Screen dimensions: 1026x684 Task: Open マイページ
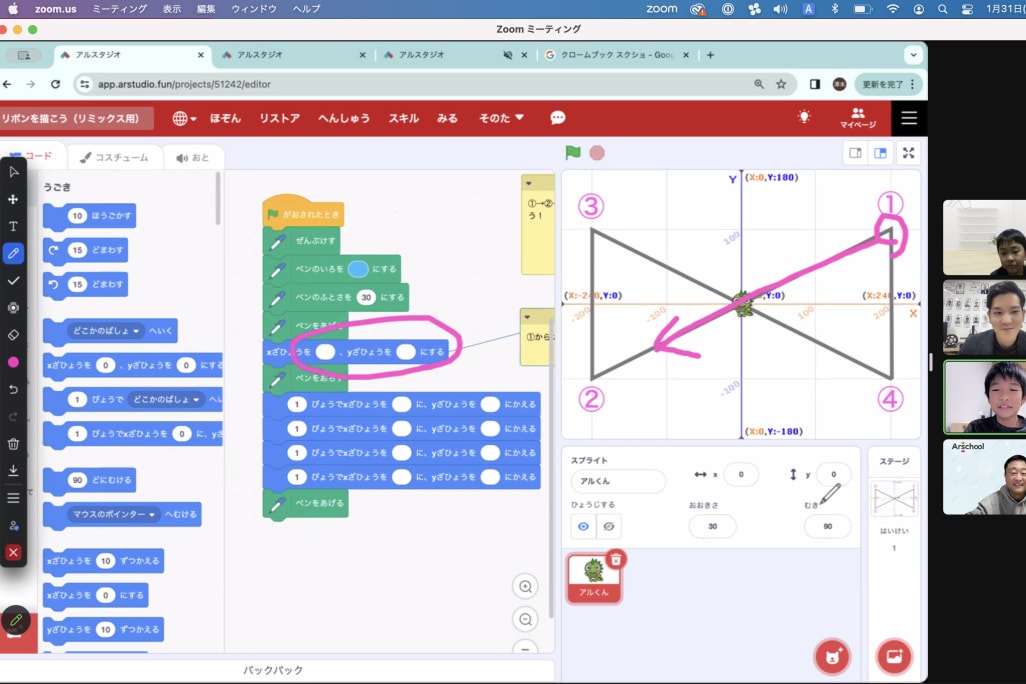click(x=857, y=118)
